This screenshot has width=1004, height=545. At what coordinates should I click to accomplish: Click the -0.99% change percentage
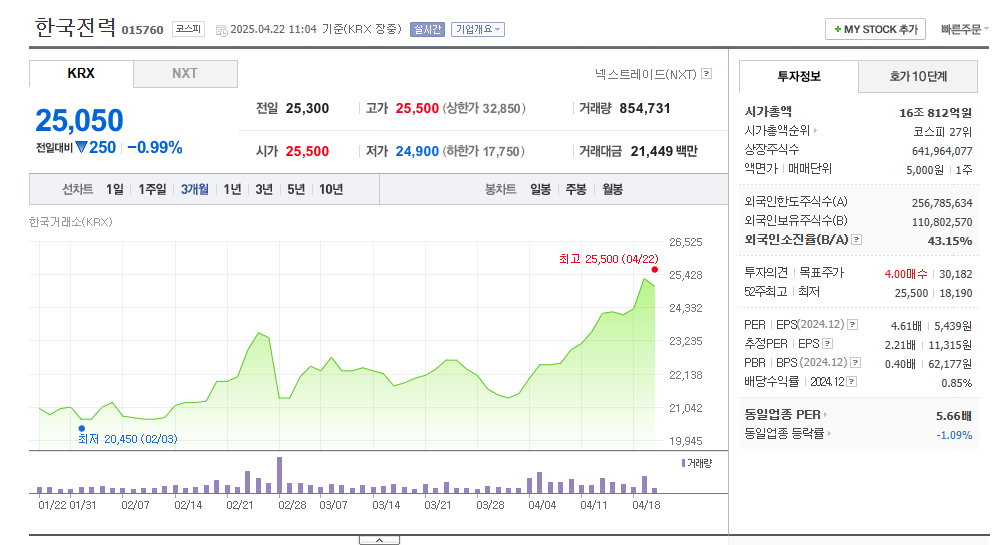(x=155, y=147)
